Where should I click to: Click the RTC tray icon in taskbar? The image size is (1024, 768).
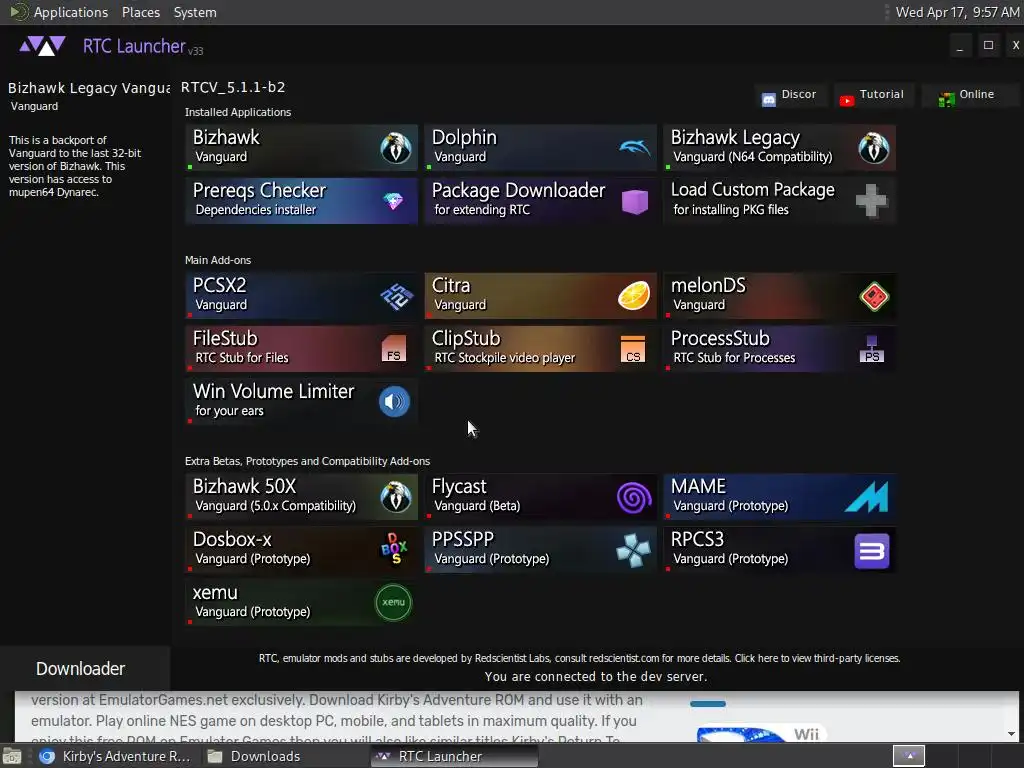909,756
